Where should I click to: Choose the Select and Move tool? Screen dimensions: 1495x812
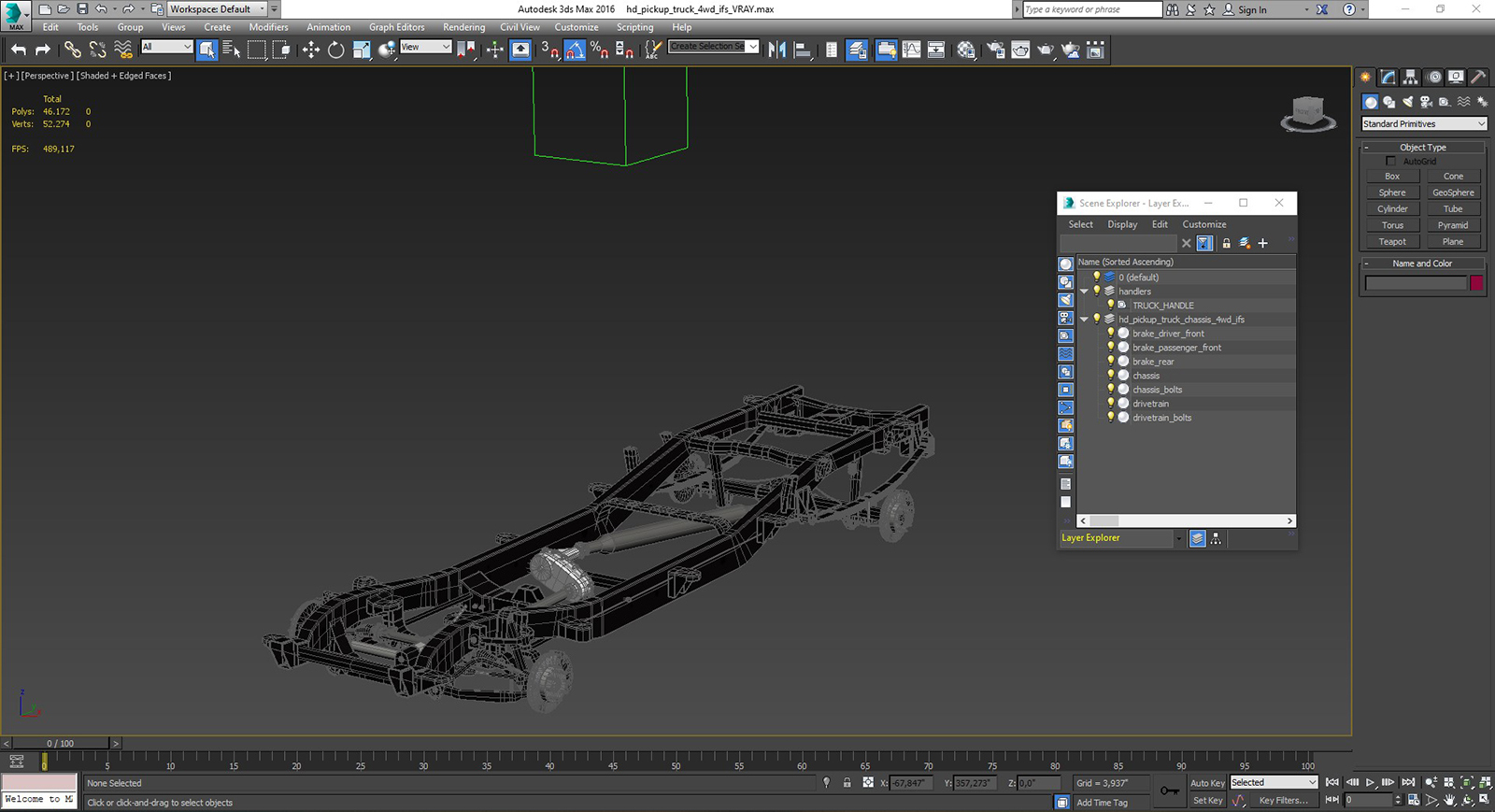311,50
